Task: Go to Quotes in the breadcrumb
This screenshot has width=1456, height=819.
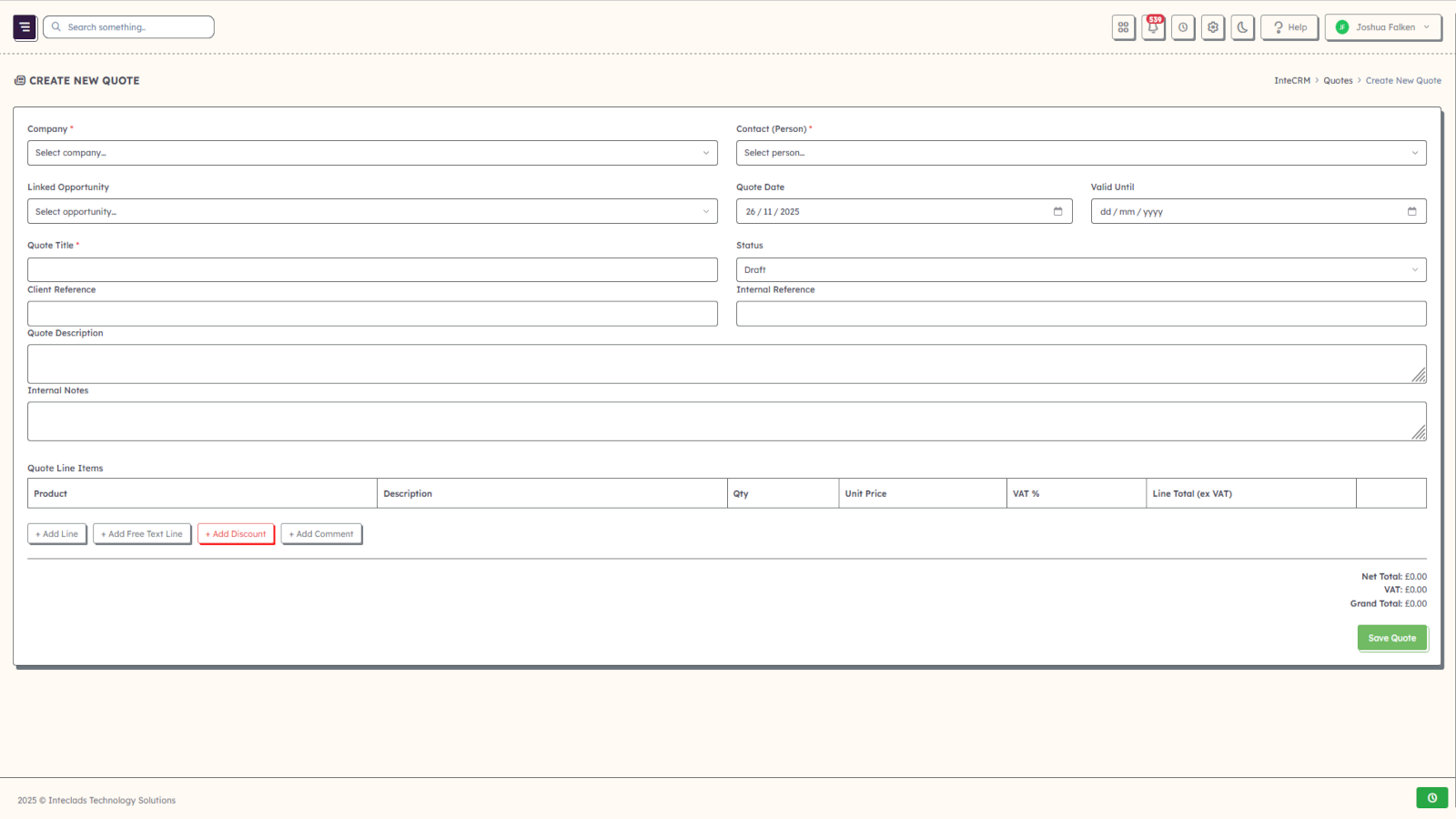Action: (x=1338, y=81)
